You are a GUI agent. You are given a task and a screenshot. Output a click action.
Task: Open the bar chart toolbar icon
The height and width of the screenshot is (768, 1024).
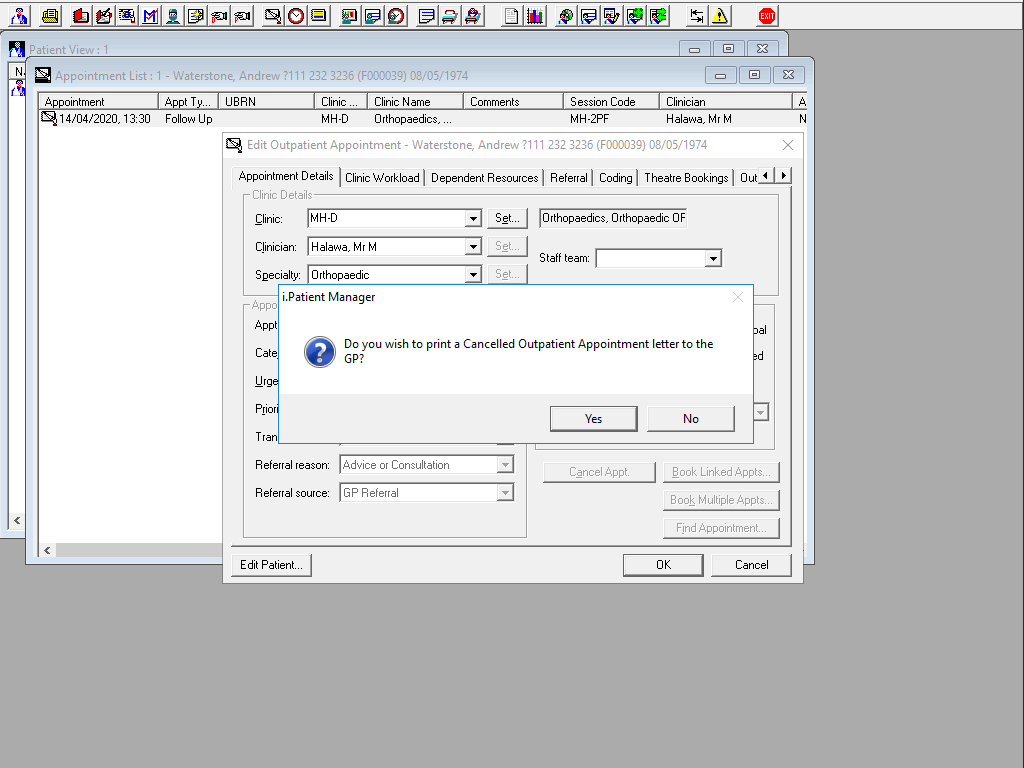(535, 16)
